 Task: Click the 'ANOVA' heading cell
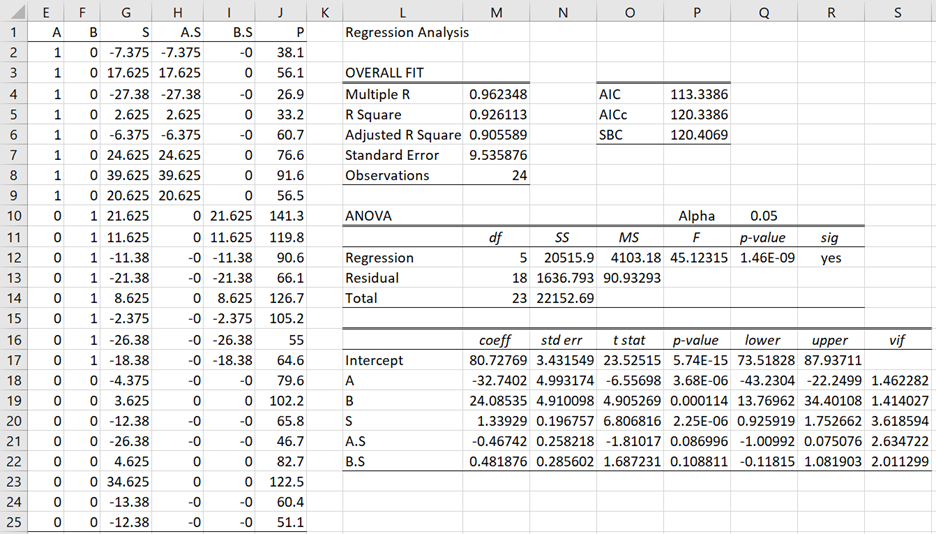click(x=368, y=216)
